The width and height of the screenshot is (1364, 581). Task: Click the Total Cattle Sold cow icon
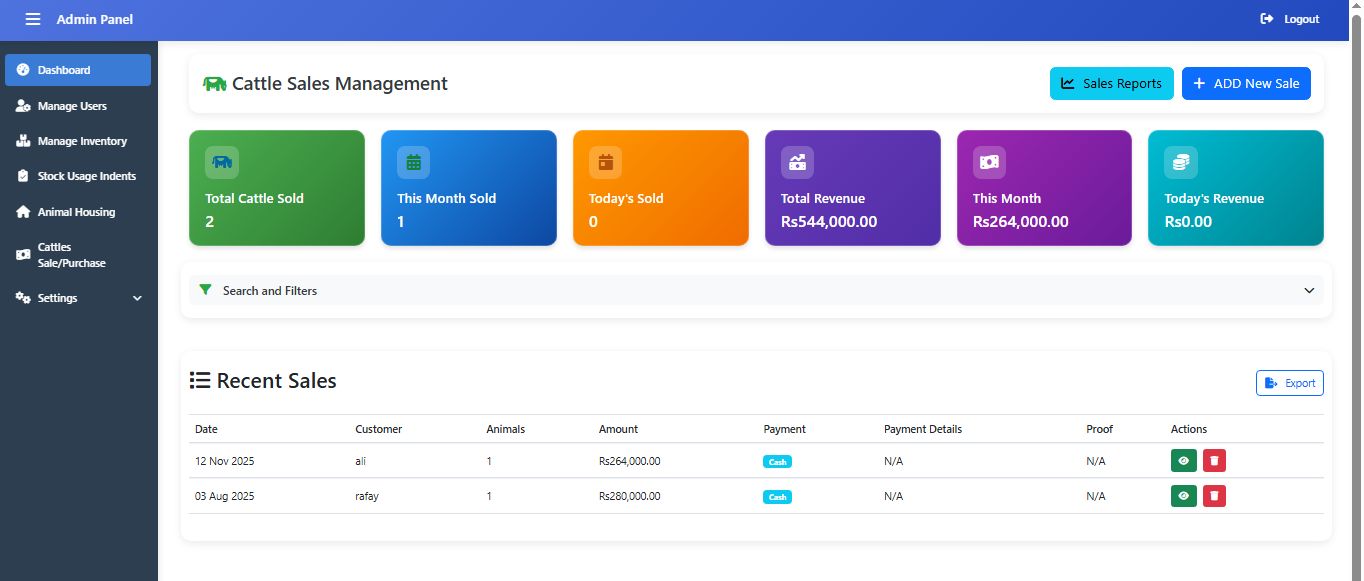222,162
